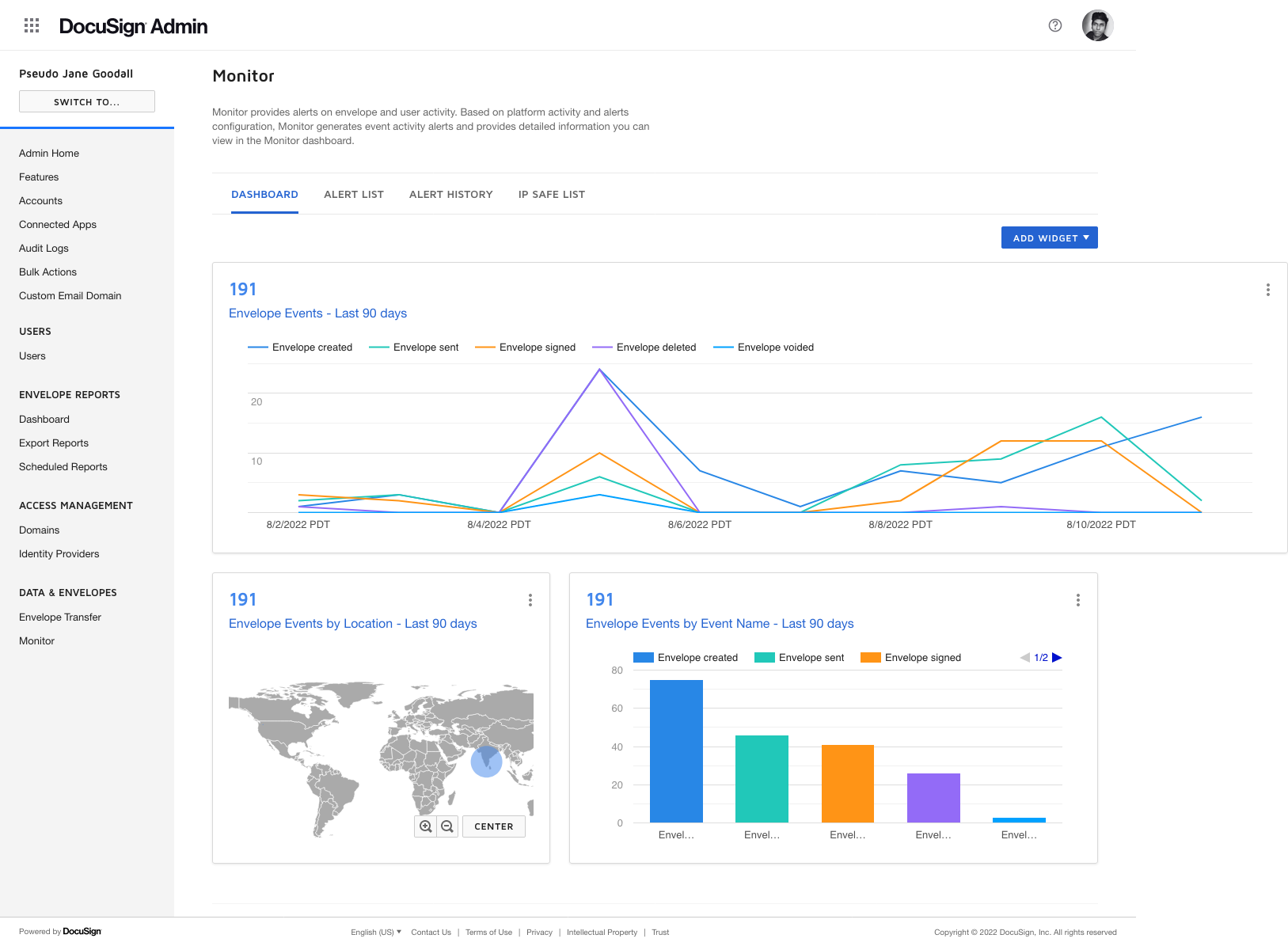1288x946 pixels.
Task: Click the teal Envelope sent bar
Action: pos(762,779)
